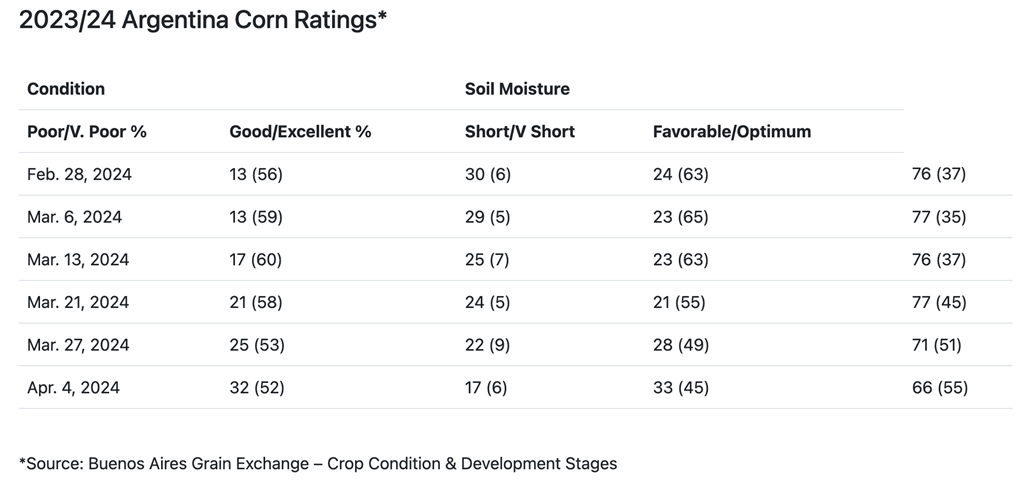Select the "Apr. 4, 2024" row date
This screenshot has width=1024, height=488.
[x=73, y=388]
